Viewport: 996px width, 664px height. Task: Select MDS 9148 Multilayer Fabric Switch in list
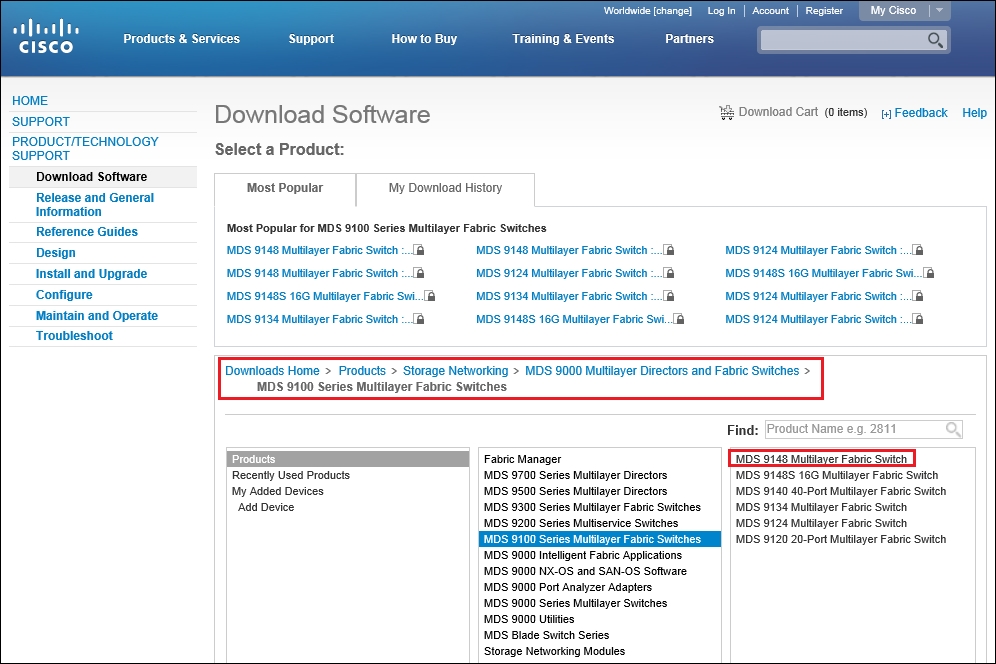coord(821,459)
